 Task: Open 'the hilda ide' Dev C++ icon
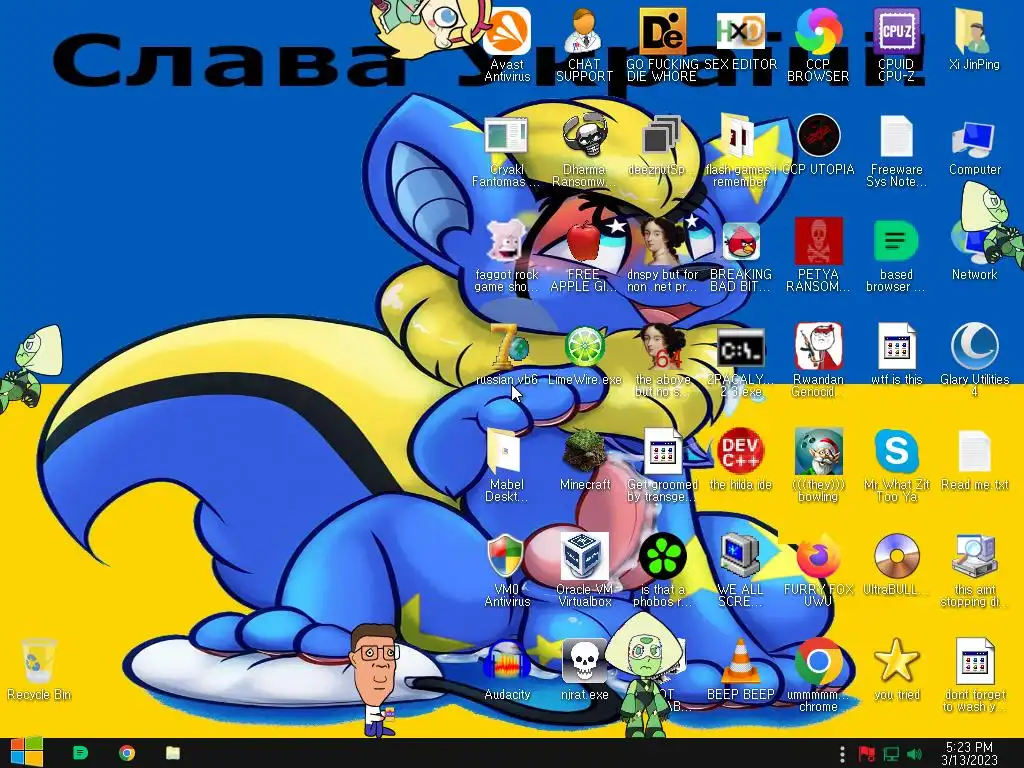coord(741,460)
